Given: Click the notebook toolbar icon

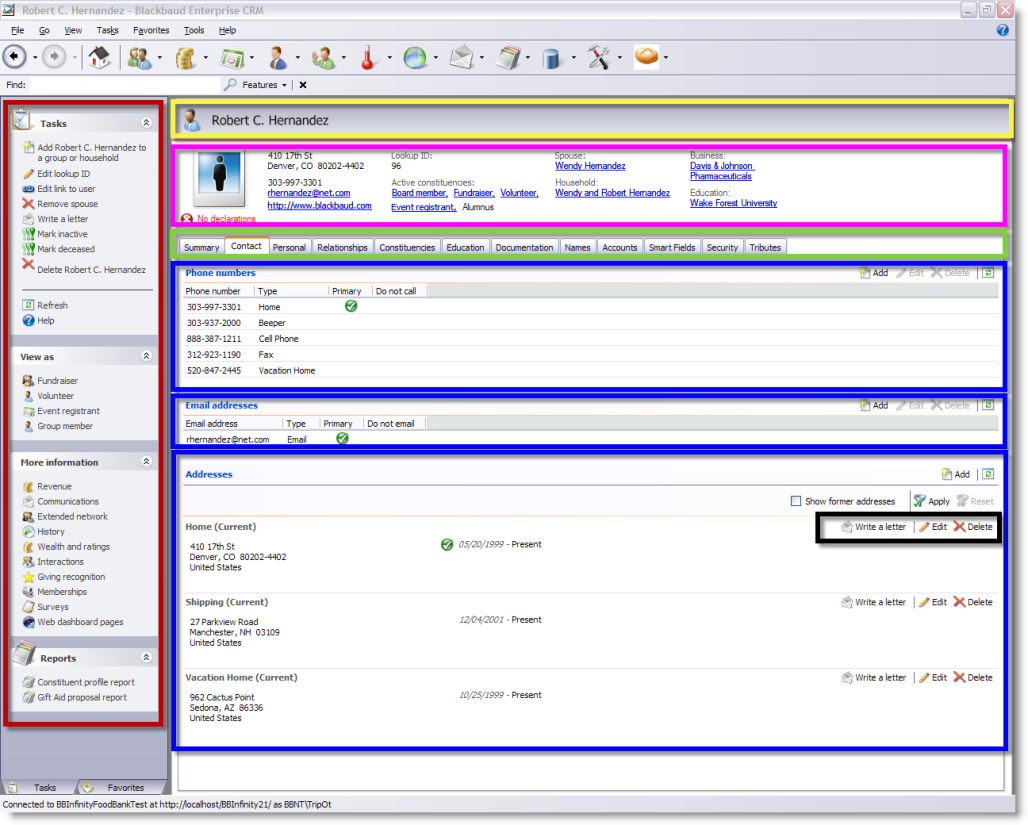Looking at the screenshot, I should coord(507,58).
